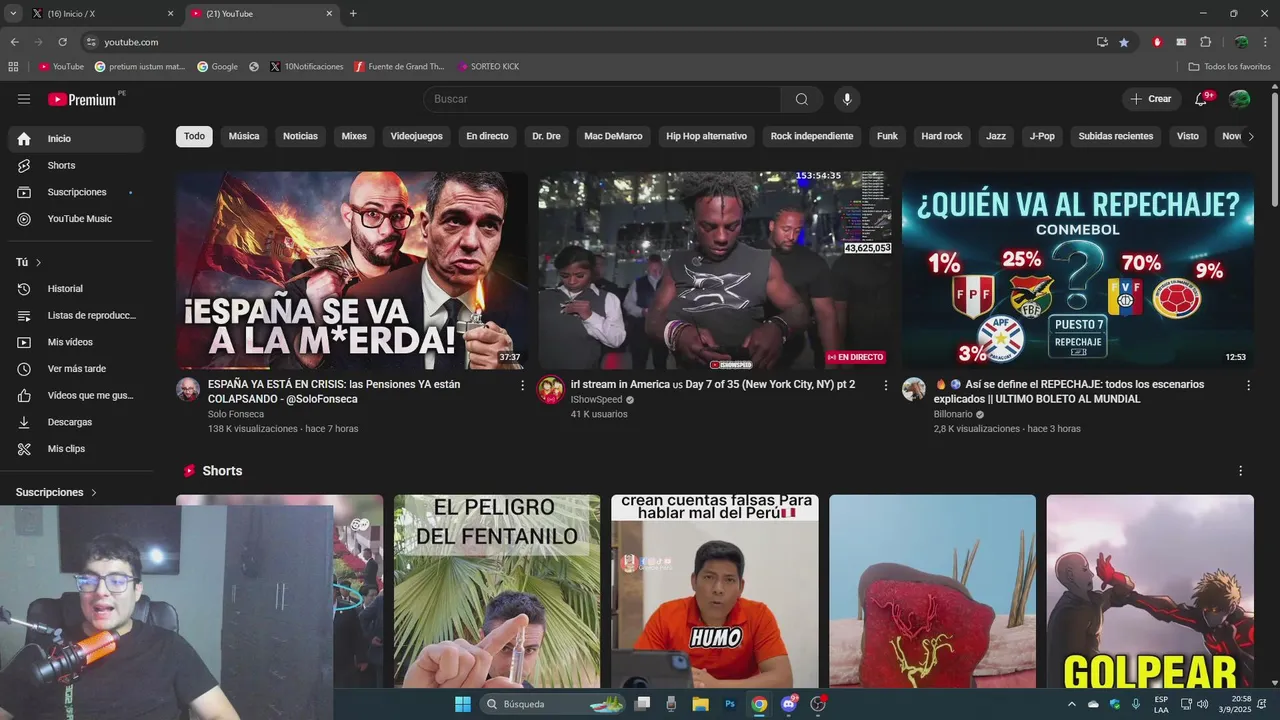Open the ¡España se va a la m*erda! thumbnail
Viewport: 1280px width, 720px height.
(x=352, y=270)
